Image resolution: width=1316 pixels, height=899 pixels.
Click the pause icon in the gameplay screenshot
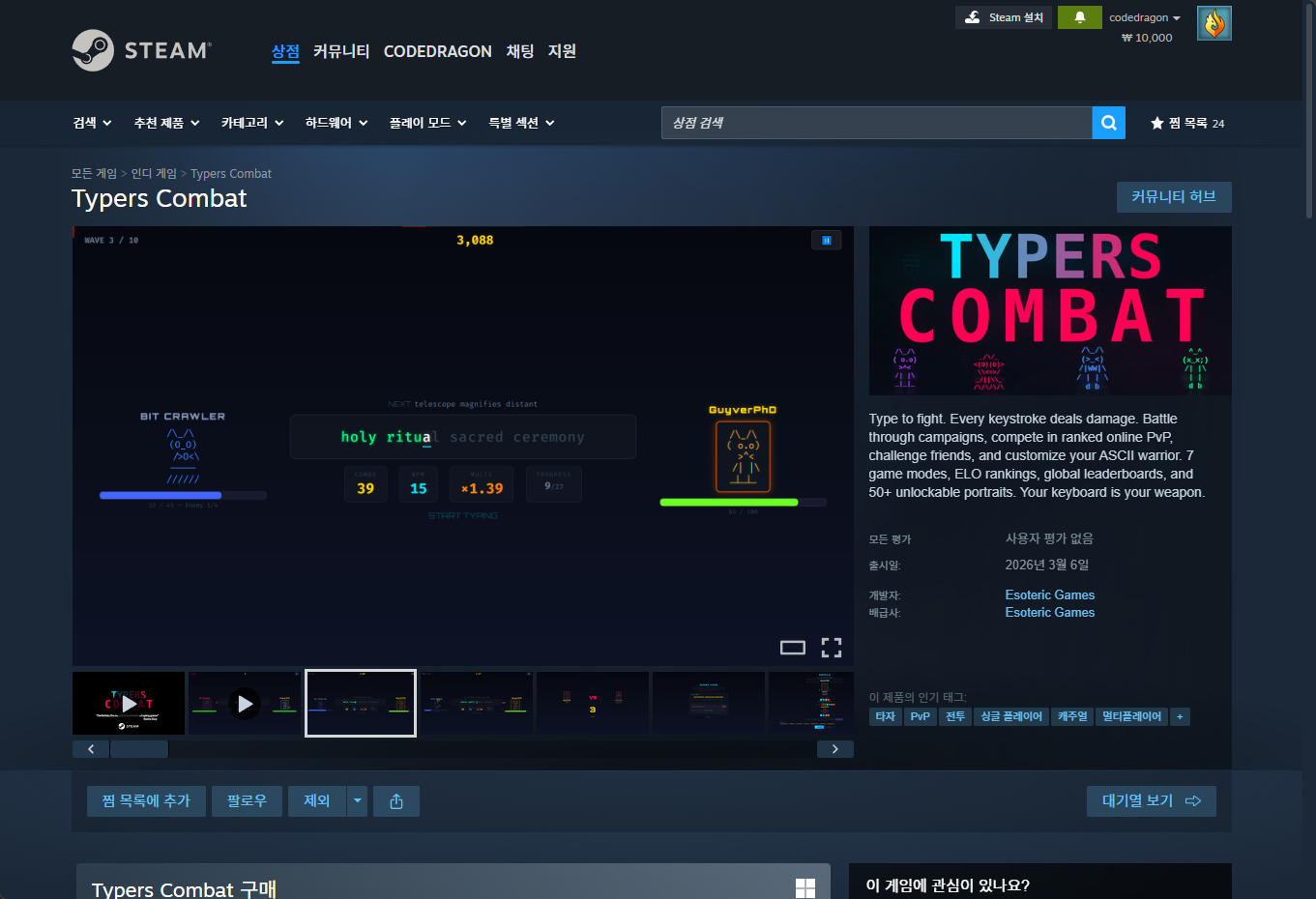click(827, 240)
